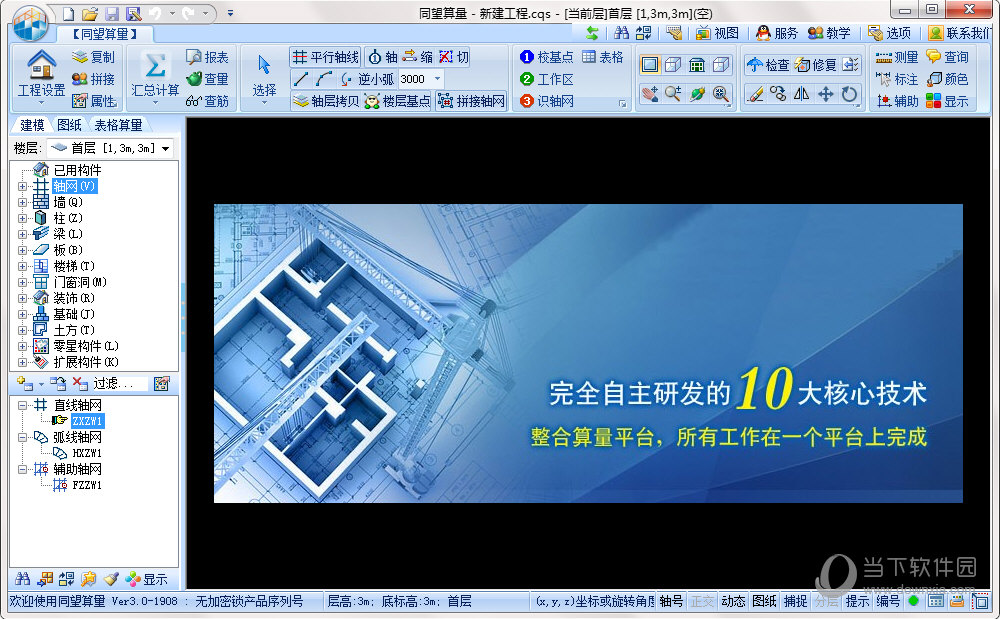Toggle 动态 in the status bar
The height and width of the screenshot is (619, 1000).
coord(733,601)
